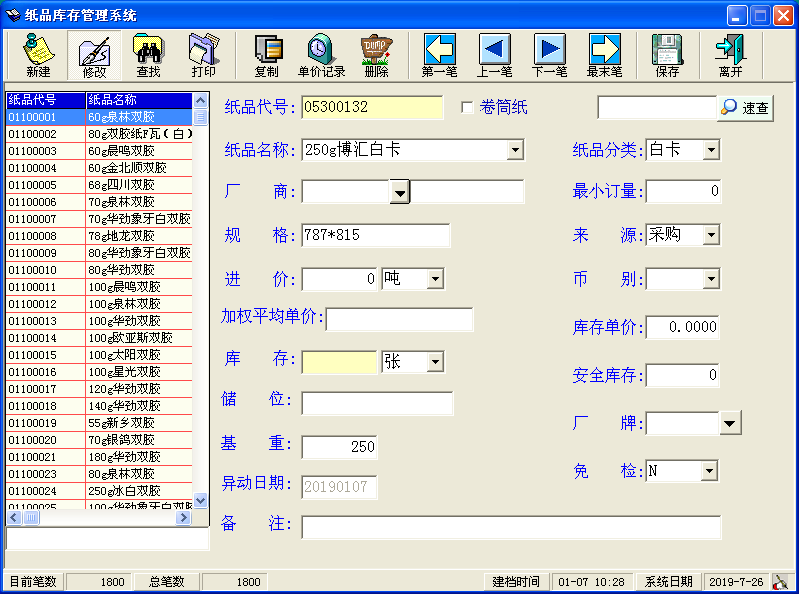Click the 纸品名称 column header
The width and height of the screenshot is (799, 594).
[x=139, y=100]
